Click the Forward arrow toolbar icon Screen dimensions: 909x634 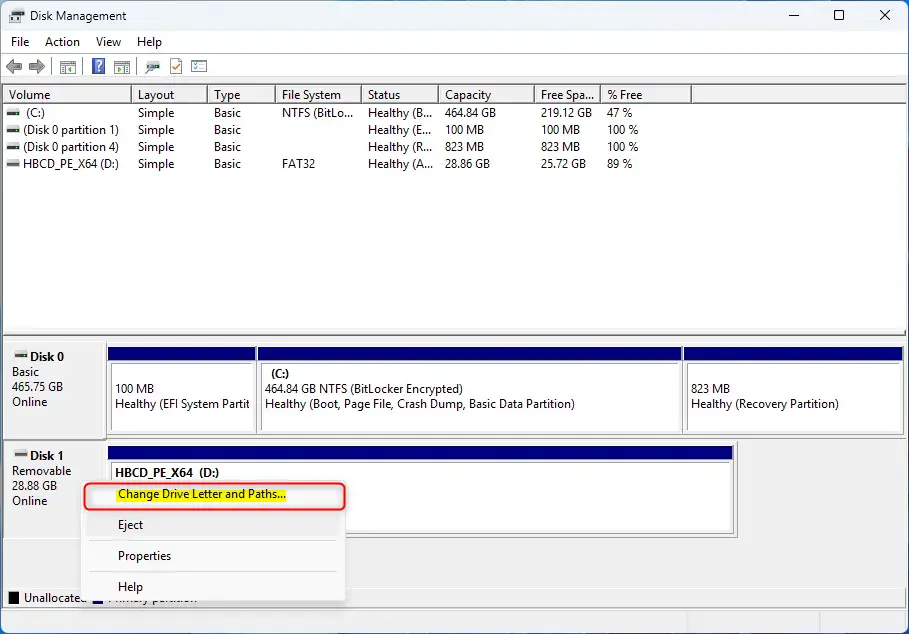(x=37, y=67)
